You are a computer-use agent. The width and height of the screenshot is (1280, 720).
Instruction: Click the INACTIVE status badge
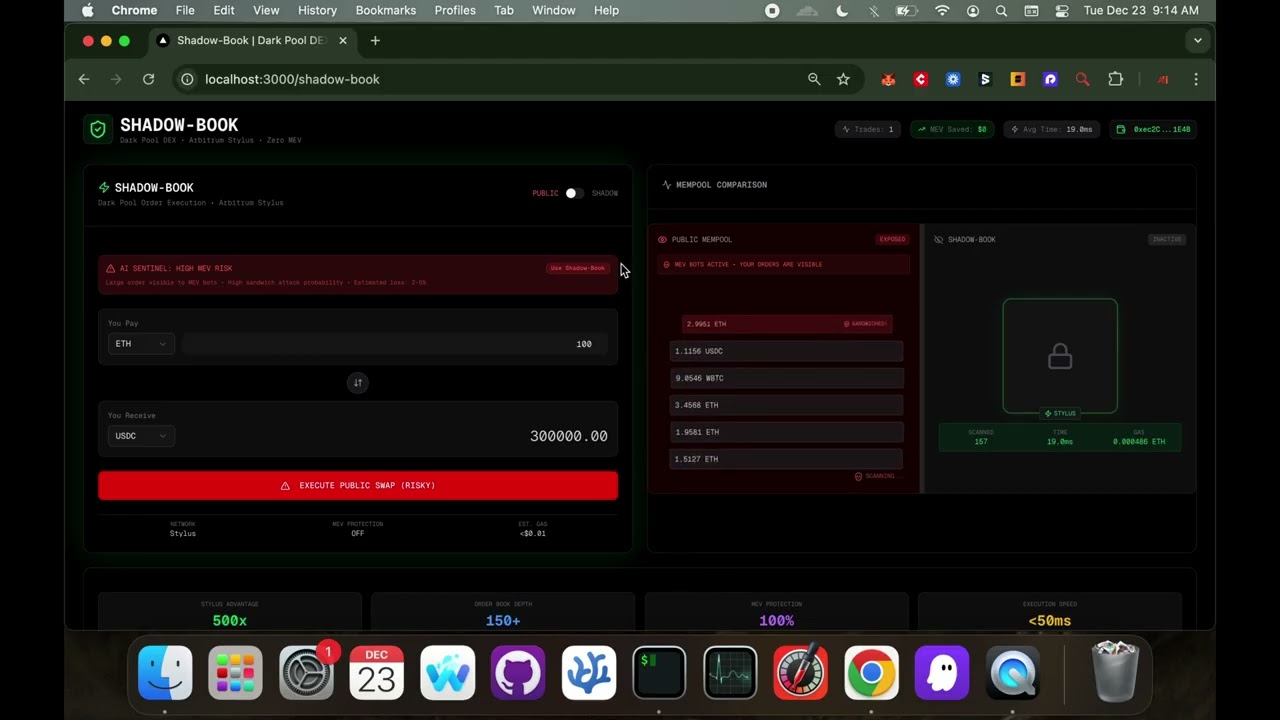(x=1167, y=240)
